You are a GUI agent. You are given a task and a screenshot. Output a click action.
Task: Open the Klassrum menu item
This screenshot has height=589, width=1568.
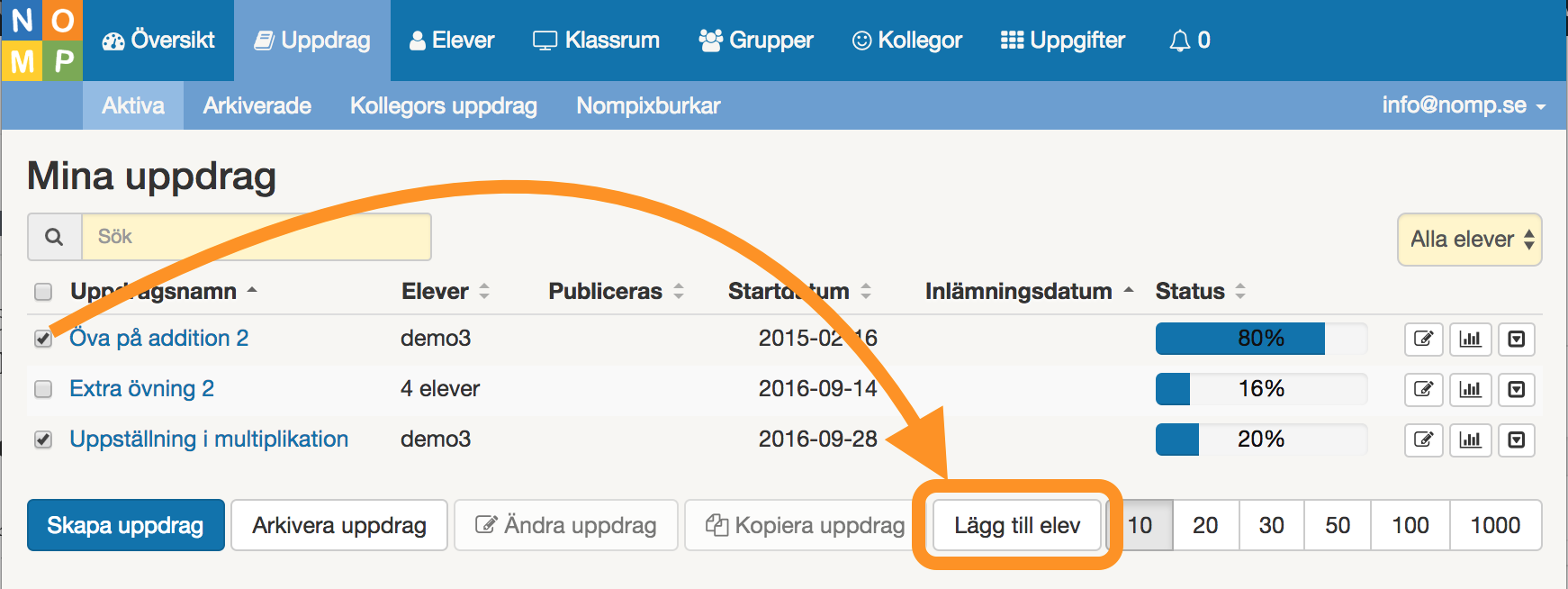point(596,41)
